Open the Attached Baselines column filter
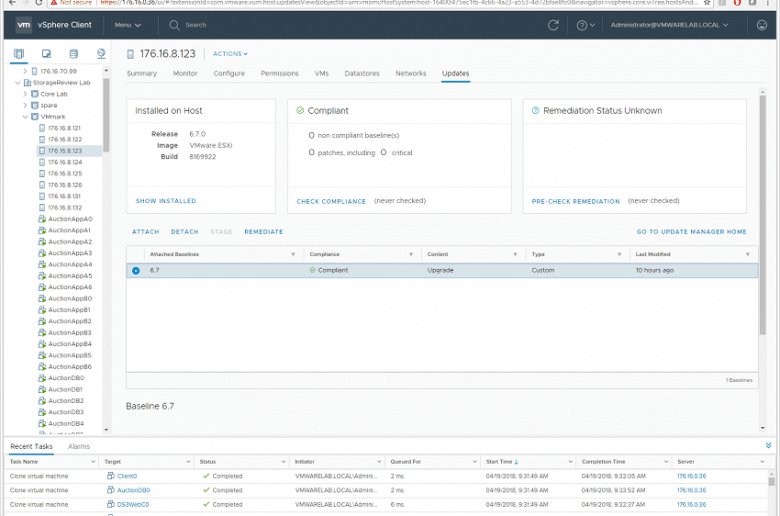The image size is (780, 516). 293,254
